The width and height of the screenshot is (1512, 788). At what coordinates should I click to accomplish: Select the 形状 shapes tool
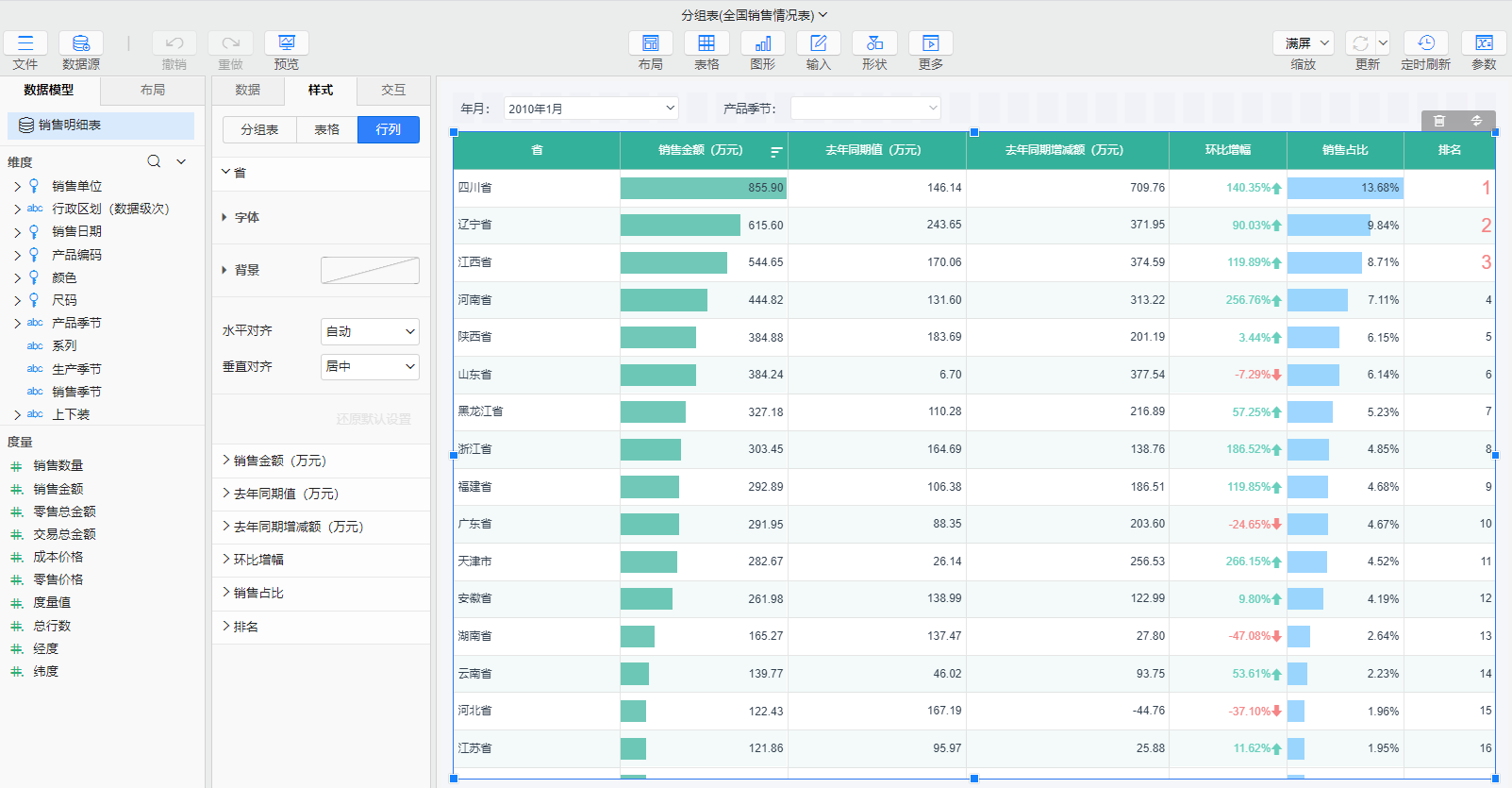click(874, 43)
